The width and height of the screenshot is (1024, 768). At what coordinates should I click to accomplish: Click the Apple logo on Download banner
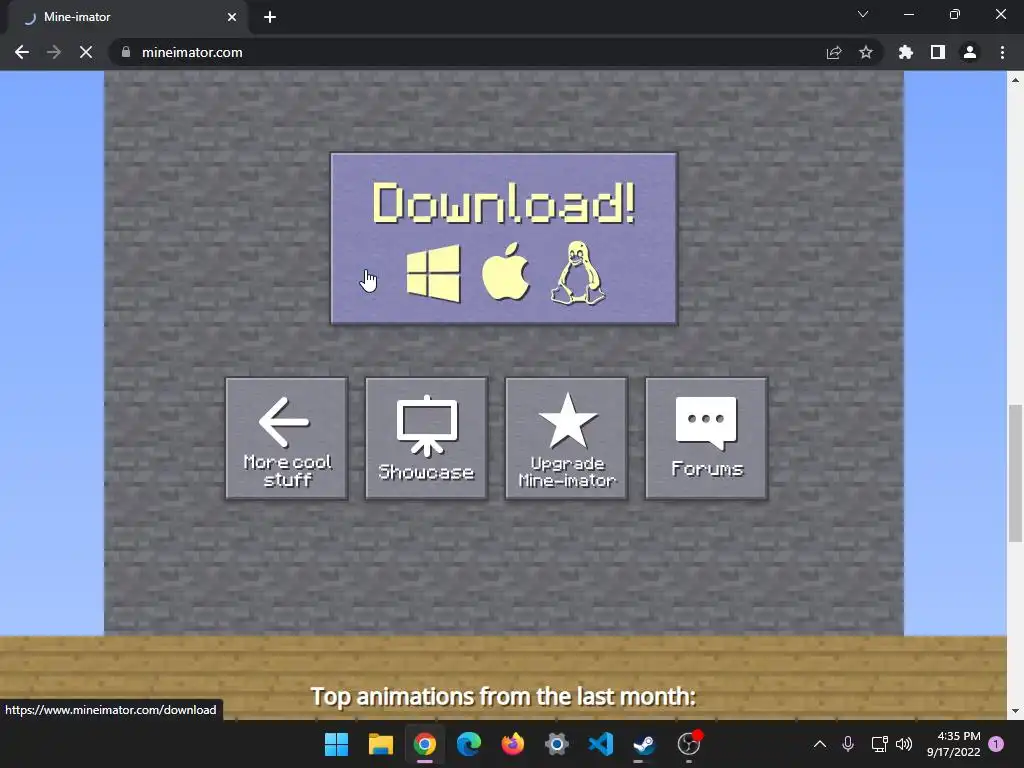[506, 272]
